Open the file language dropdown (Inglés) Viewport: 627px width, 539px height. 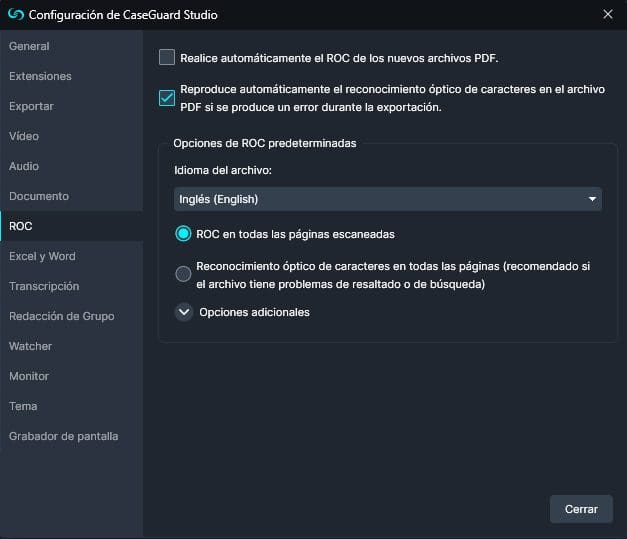(x=387, y=199)
